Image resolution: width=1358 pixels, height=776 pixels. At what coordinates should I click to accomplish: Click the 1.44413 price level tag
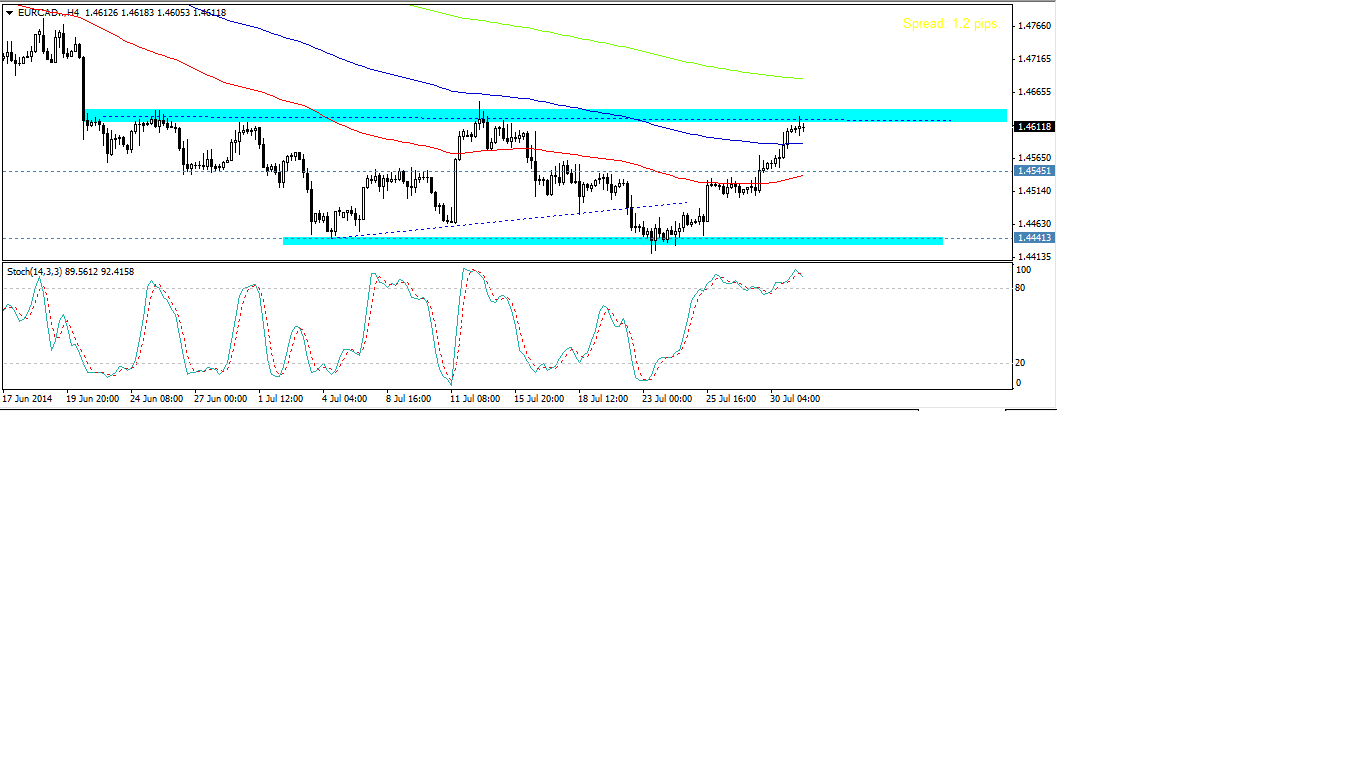[1034, 238]
